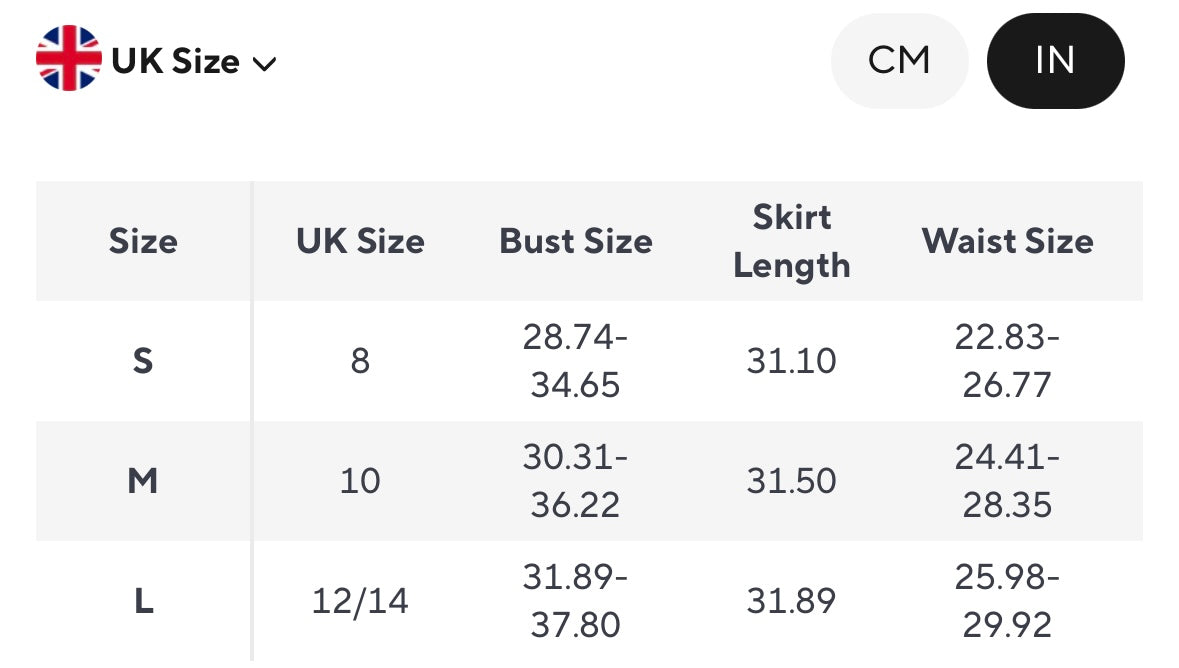Screen dimensions: 1179x668
Task: Open the UK Size region selector
Action: [x=176, y=62]
